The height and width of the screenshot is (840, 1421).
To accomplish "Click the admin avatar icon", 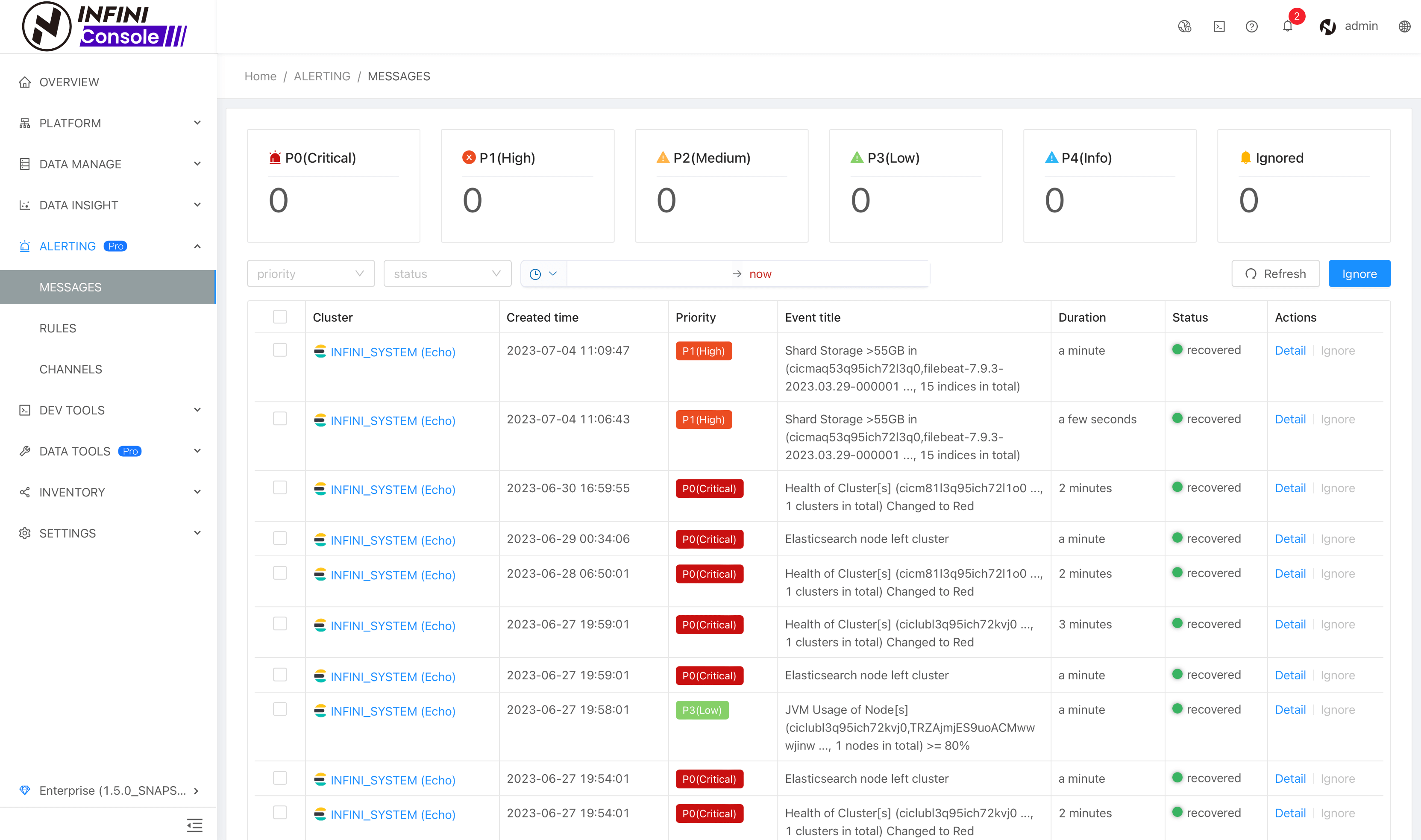I will coord(1327,26).
